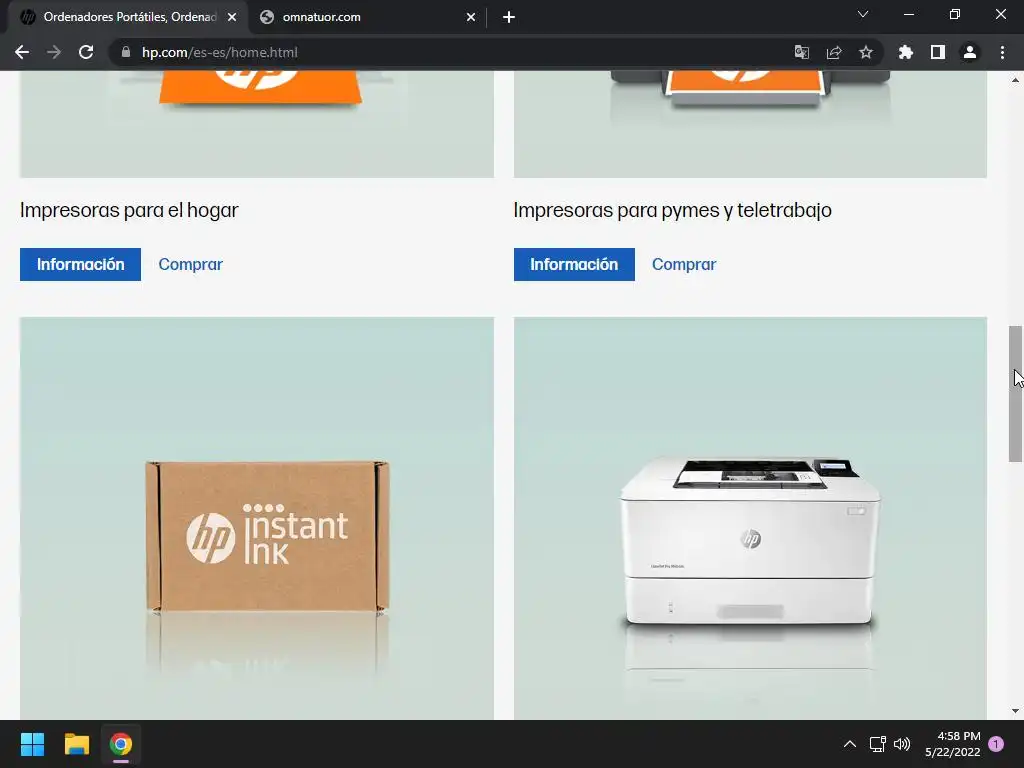This screenshot has width=1024, height=768.
Task: Click the vertical scrollbar thumb
Action: 1015,394
